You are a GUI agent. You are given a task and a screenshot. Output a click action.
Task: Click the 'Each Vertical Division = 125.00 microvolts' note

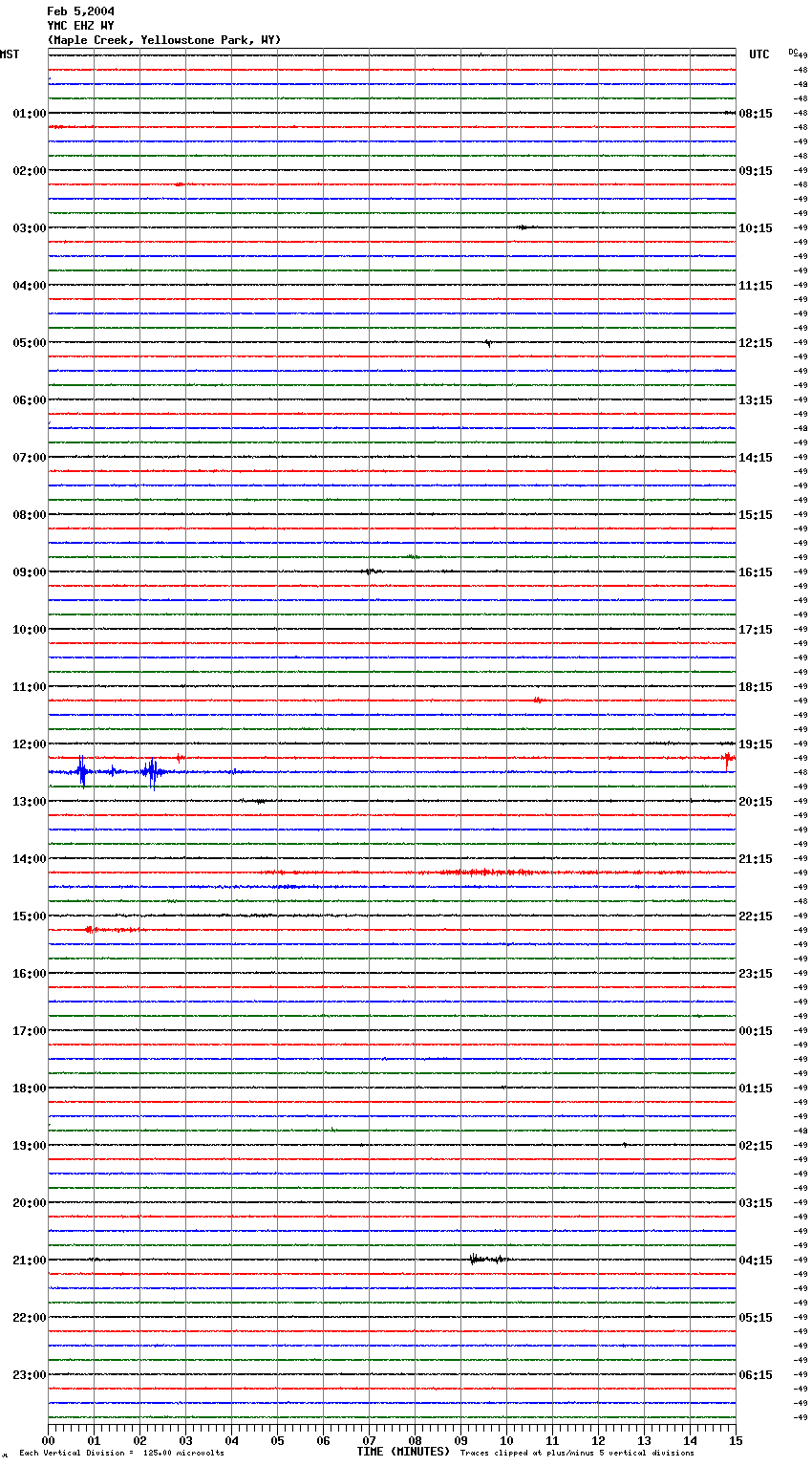pos(121,1453)
